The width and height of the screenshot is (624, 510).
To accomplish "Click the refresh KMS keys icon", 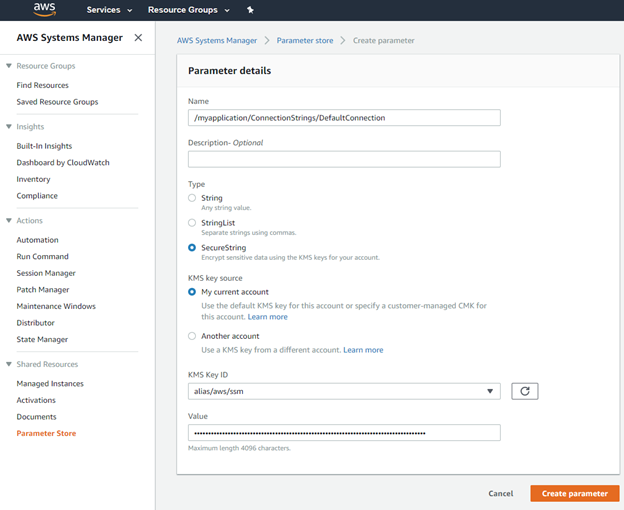I will [x=525, y=391].
